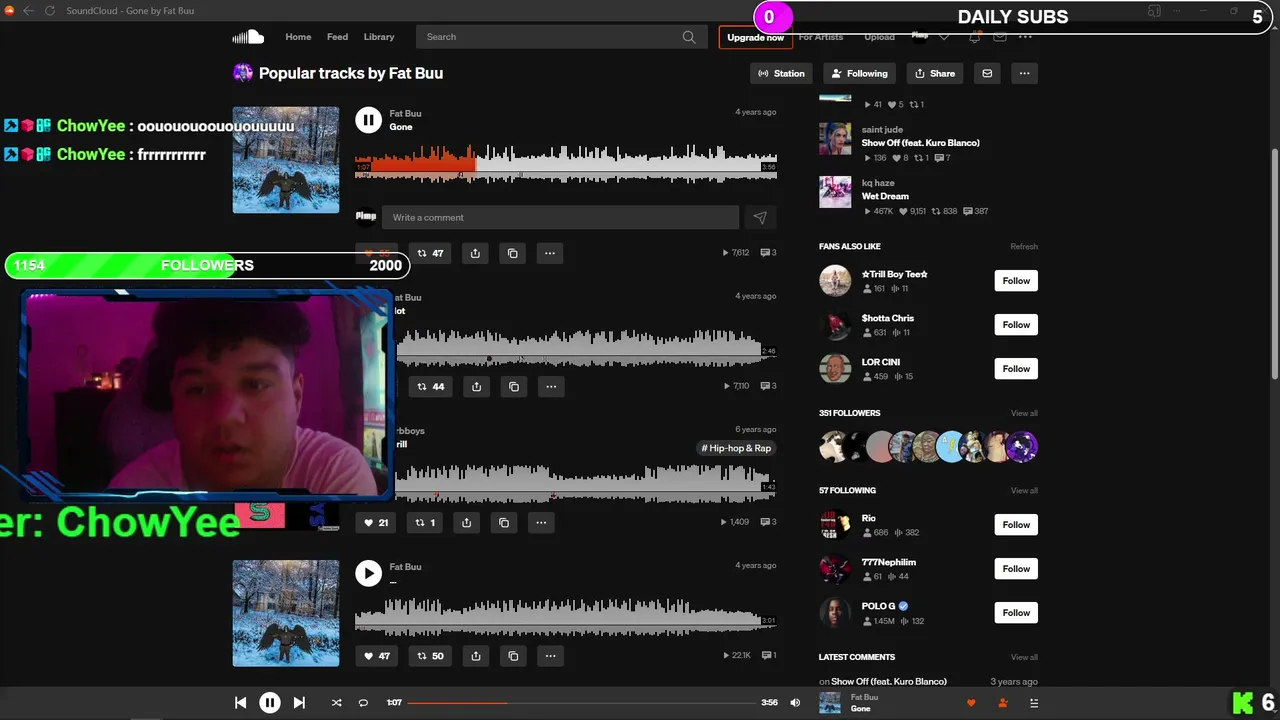1280x720 pixels.
Task: Copy link of the track with 21 likes
Action: click(504, 522)
